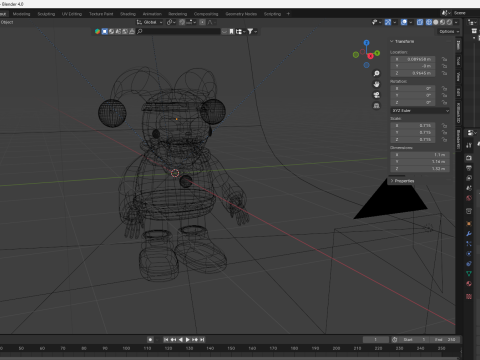480x360 pixels.
Task: Switch to the UV Editing workspace tab
Action: click(72, 14)
